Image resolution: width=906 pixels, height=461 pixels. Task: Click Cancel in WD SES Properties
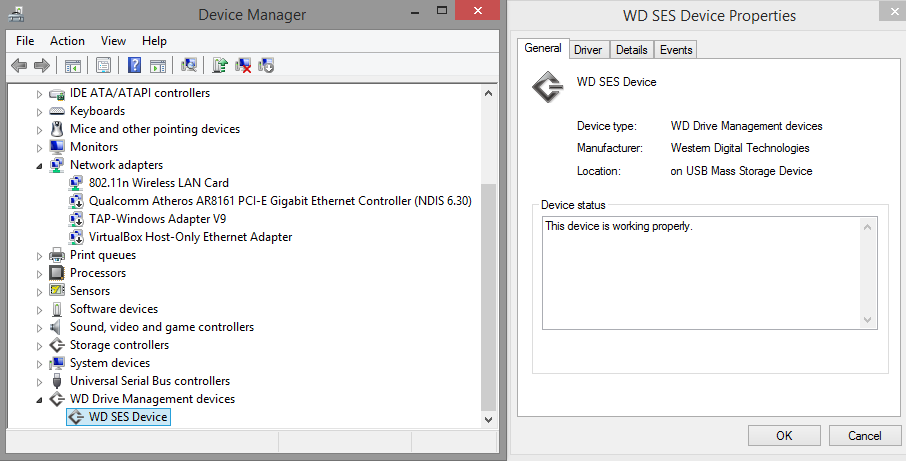click(x=865, y=436)
